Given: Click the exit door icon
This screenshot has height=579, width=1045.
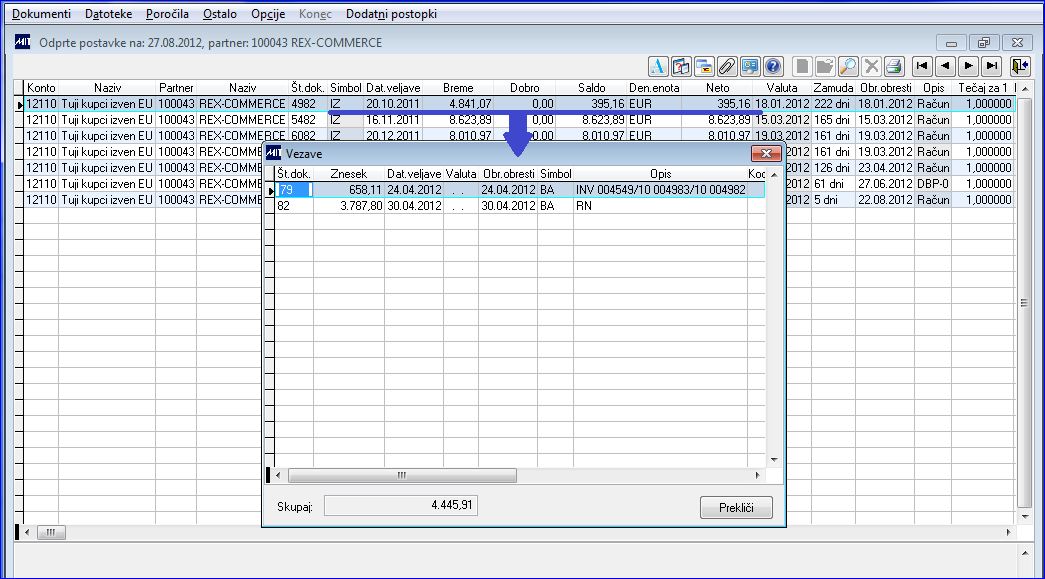Looking at the screenshot, I should tap(1020, 66).
